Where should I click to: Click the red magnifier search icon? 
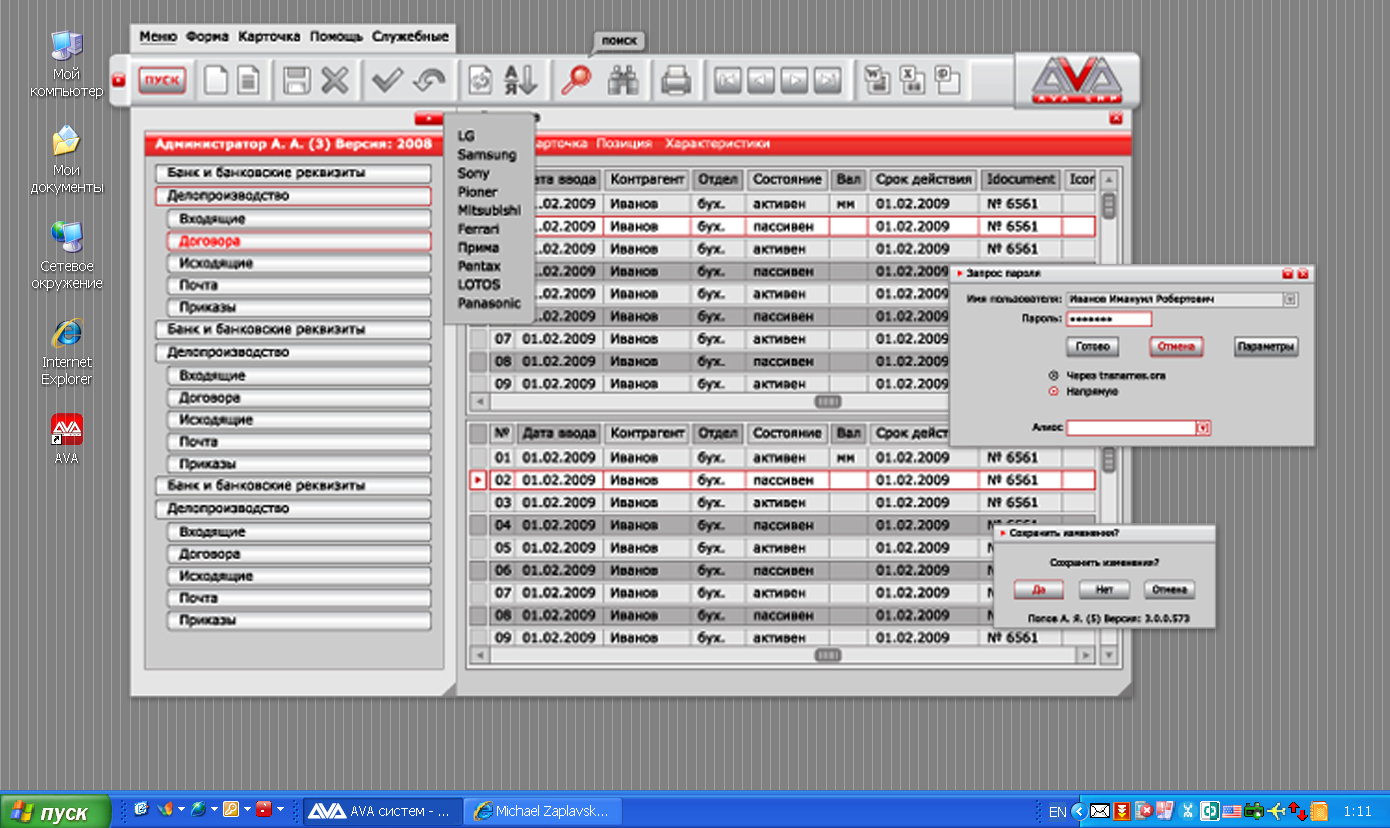tap(575, 80)
